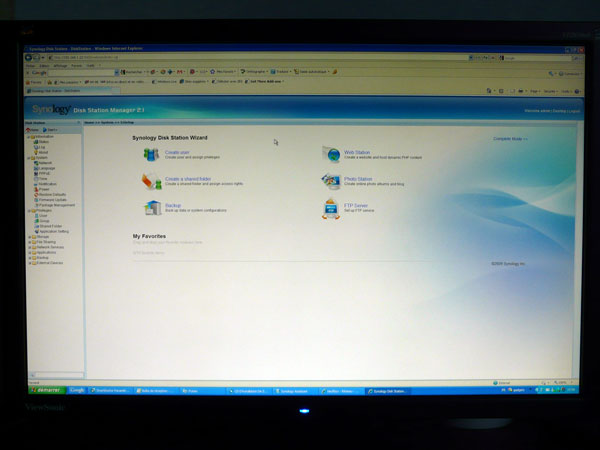Open Log under Information
The height and width of the screenshot is (450, 600).
pyautogui.click(x=40, y=147)
